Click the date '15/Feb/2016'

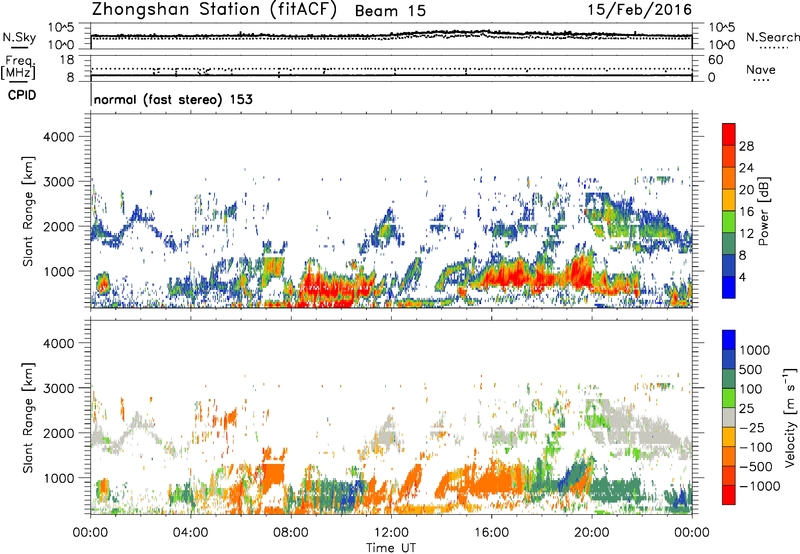tap(640, 10)
